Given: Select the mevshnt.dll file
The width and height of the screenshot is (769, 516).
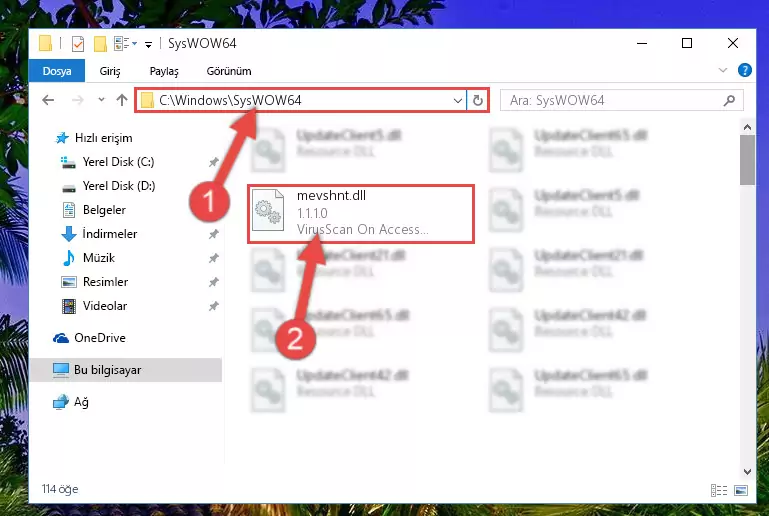Looking at the screenshot, I should click(361, 214).
